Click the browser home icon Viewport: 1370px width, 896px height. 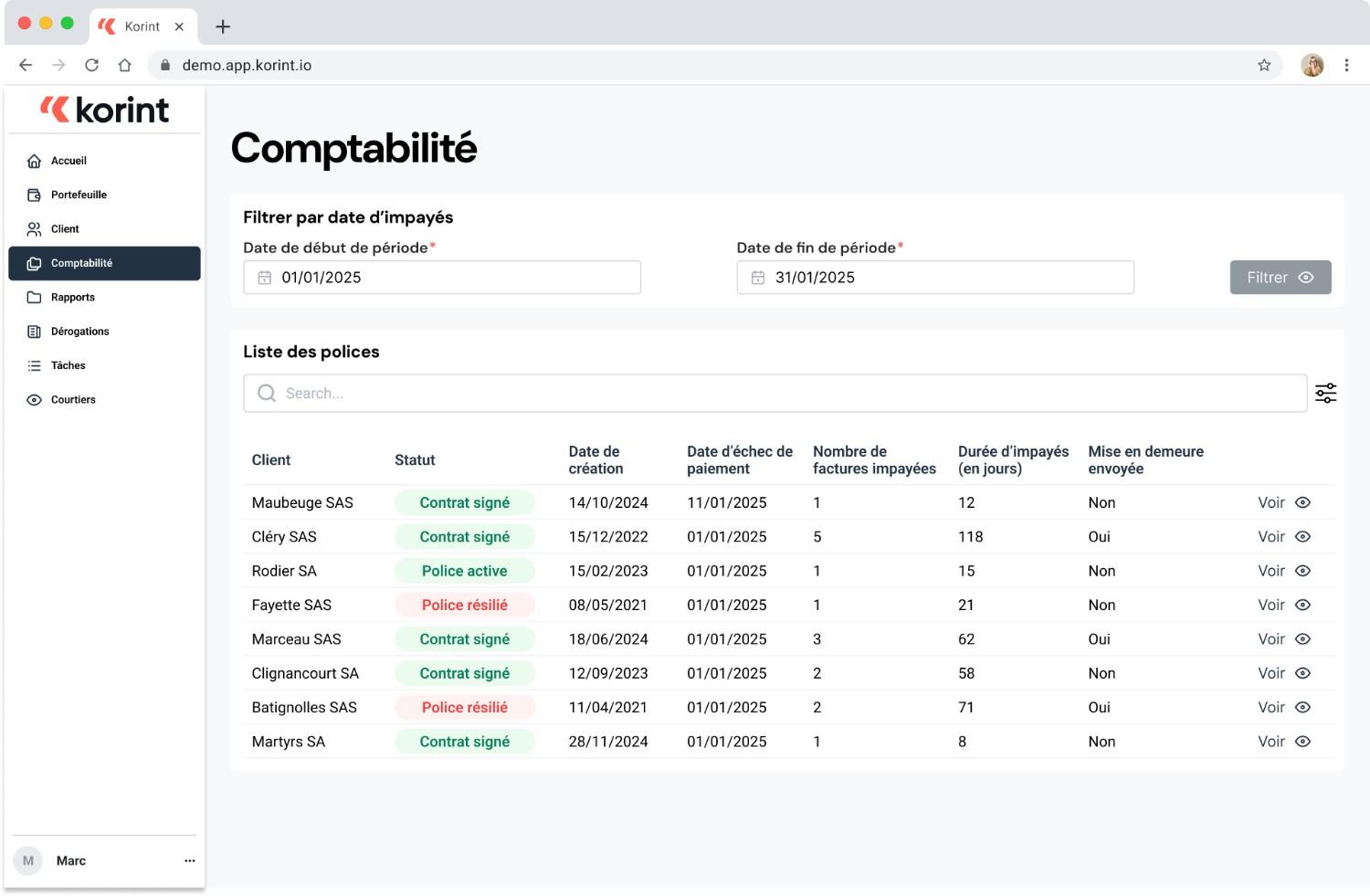(x=125, y=65)
